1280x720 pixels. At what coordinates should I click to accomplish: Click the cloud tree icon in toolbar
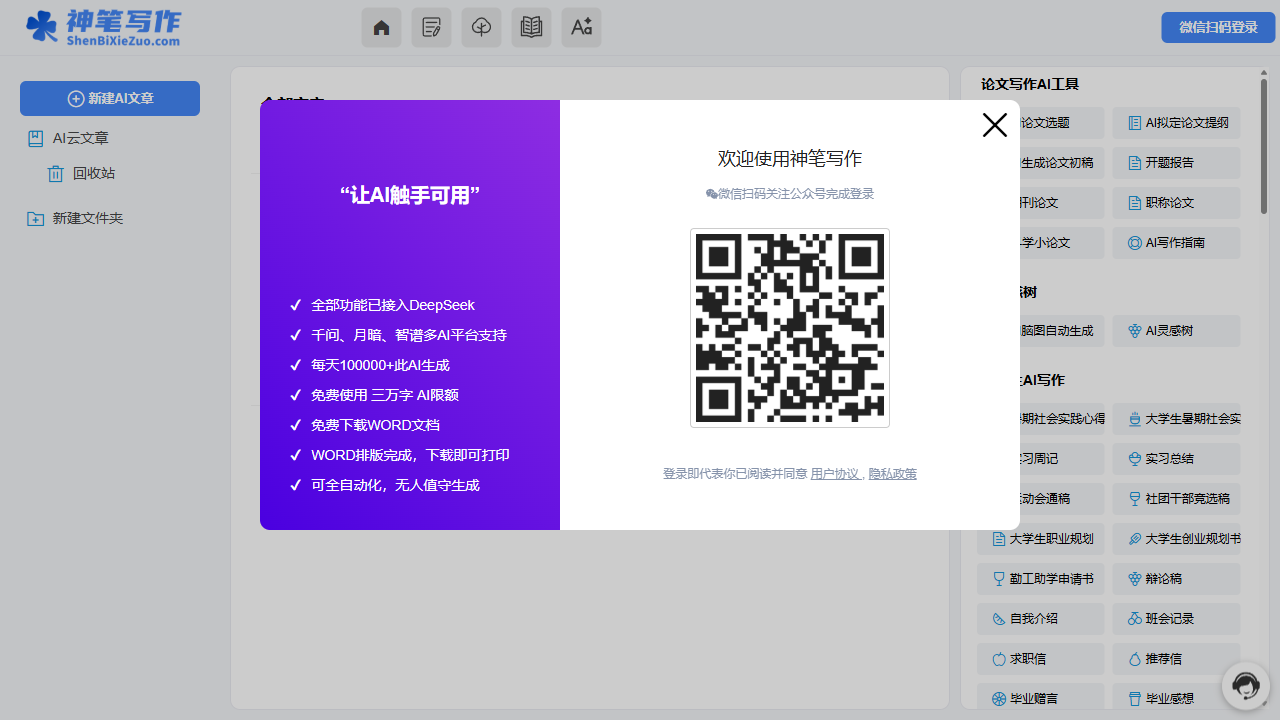pos(481,28)
